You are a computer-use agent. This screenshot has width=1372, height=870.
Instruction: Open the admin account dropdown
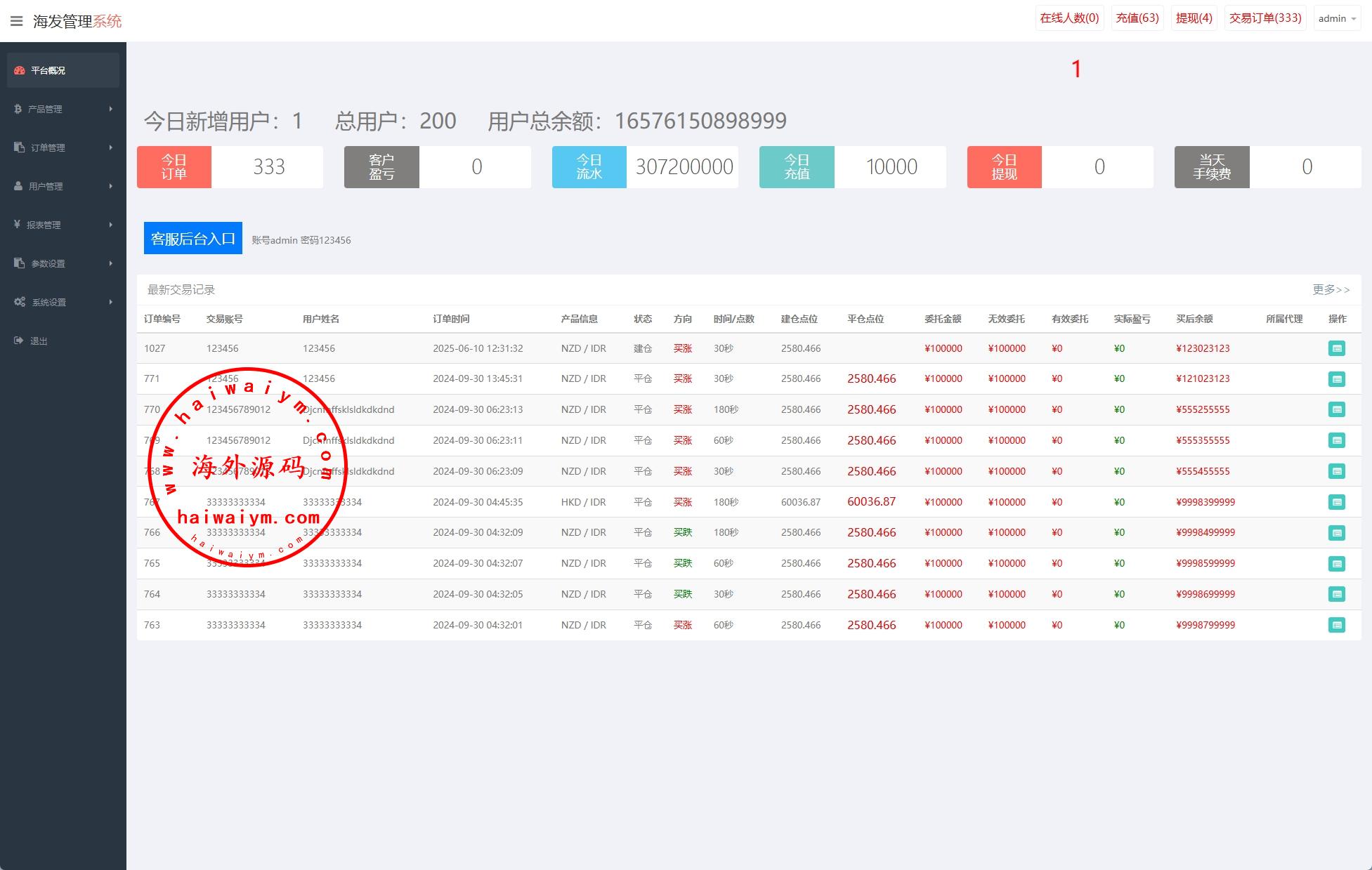(1337, 18)
